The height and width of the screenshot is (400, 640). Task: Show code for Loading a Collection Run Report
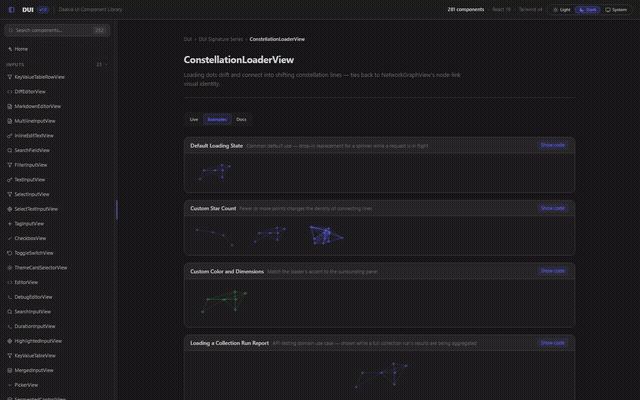tap(553, 343)
